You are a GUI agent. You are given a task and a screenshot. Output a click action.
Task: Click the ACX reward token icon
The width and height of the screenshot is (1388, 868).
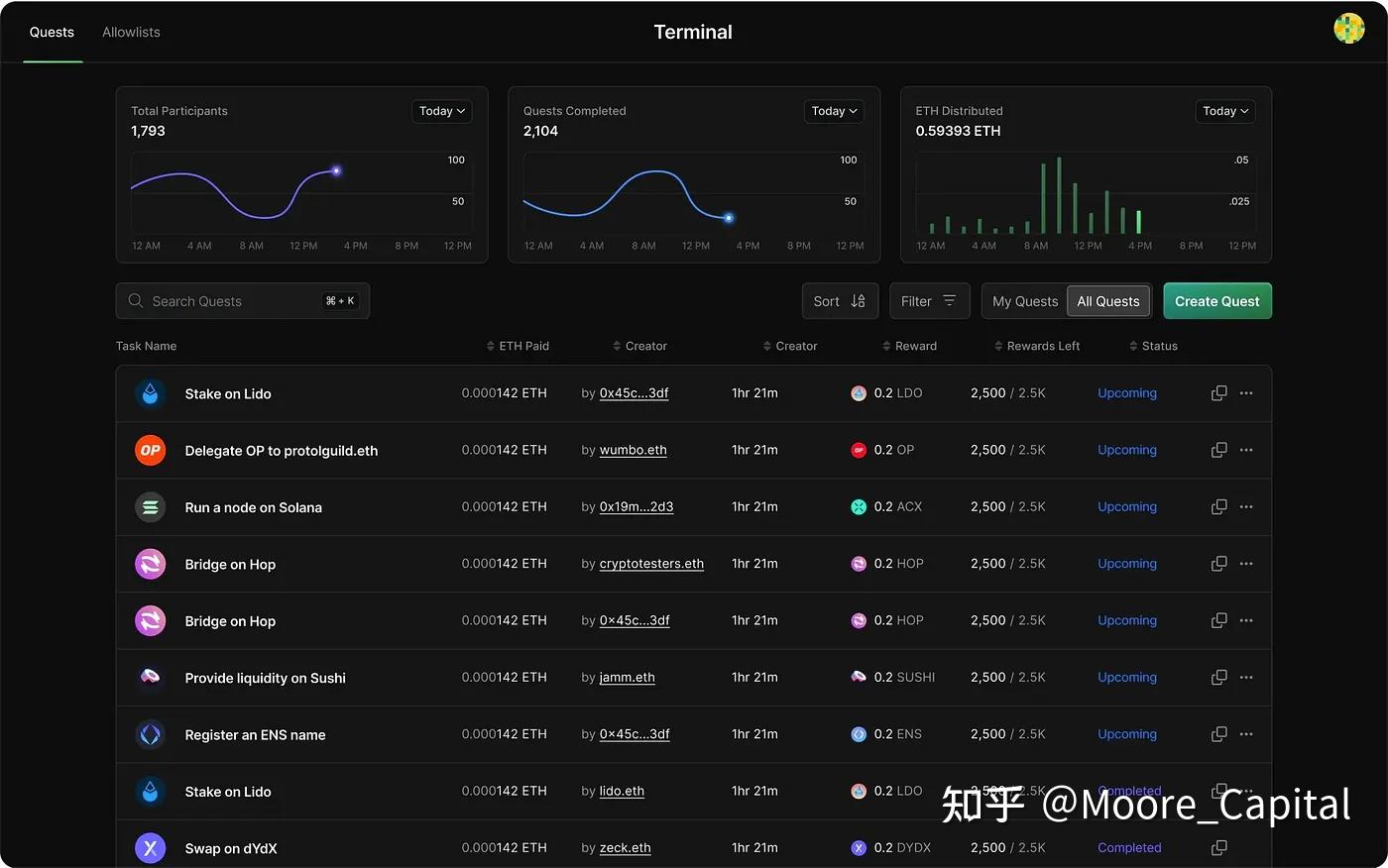click(x=859, y=506)
